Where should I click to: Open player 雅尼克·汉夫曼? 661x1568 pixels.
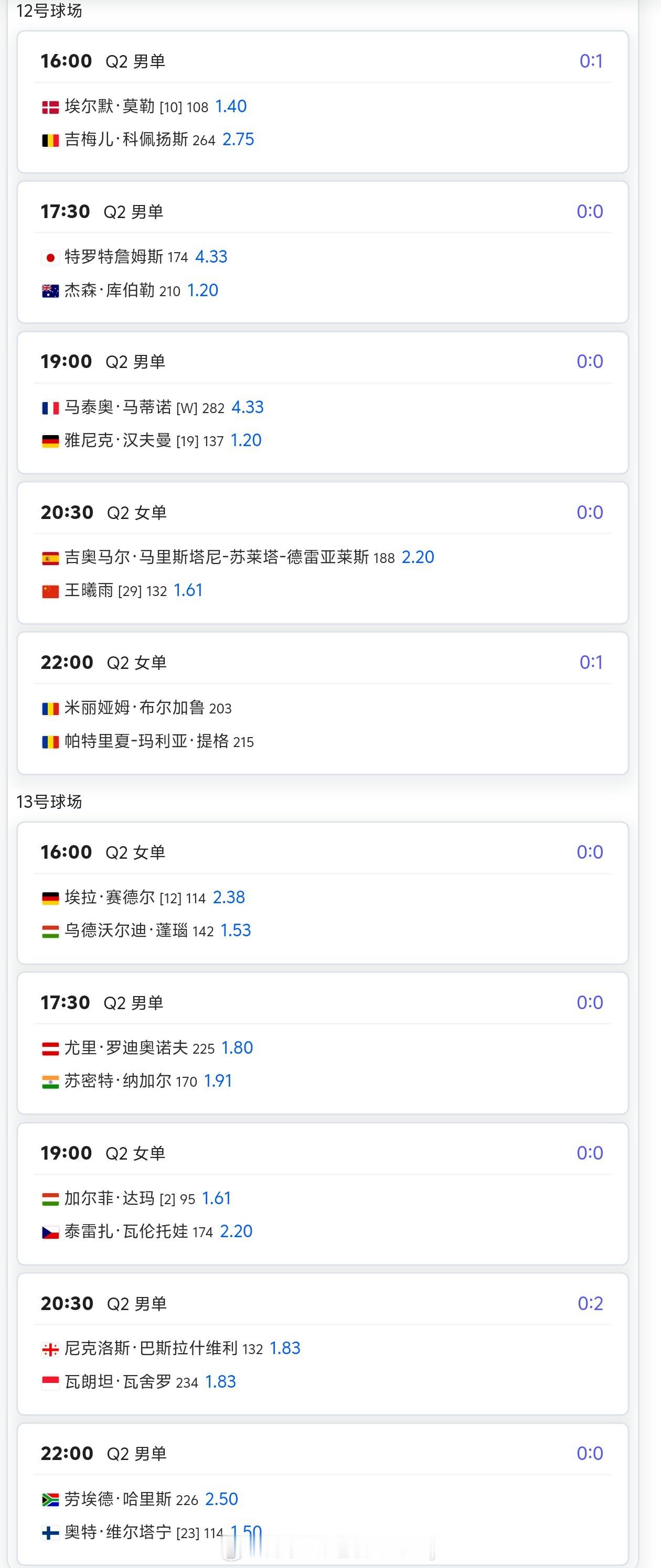118,440
